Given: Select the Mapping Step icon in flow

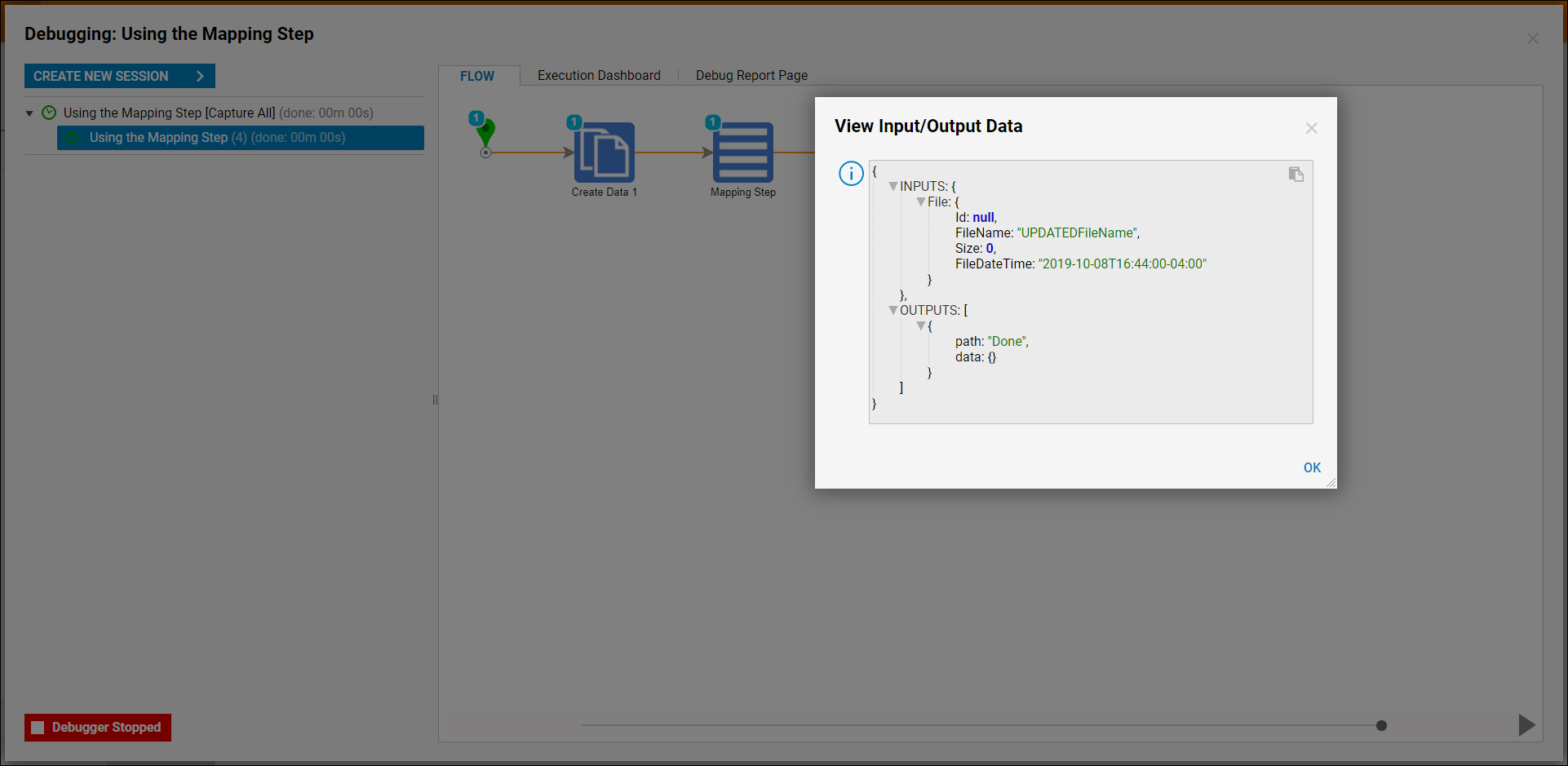Looking at the screenshot, I should click(x=743, y=153).
